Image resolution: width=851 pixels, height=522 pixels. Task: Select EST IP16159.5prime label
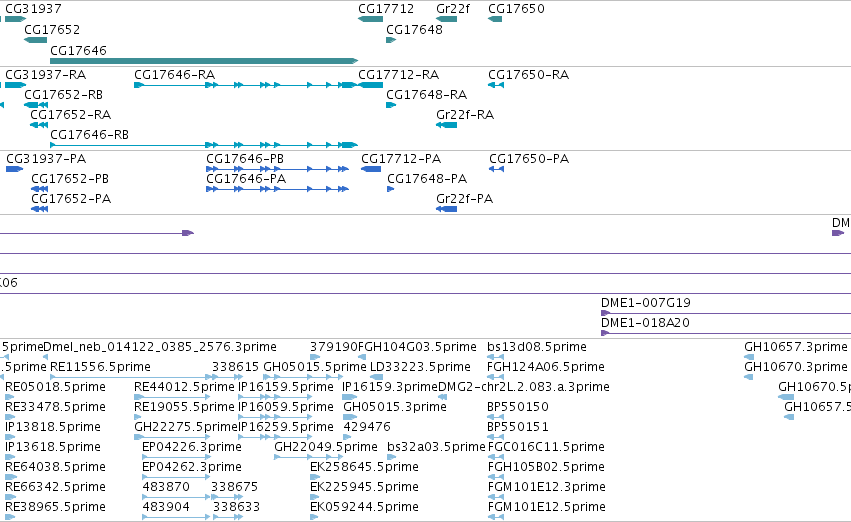[x=285, y=386]
